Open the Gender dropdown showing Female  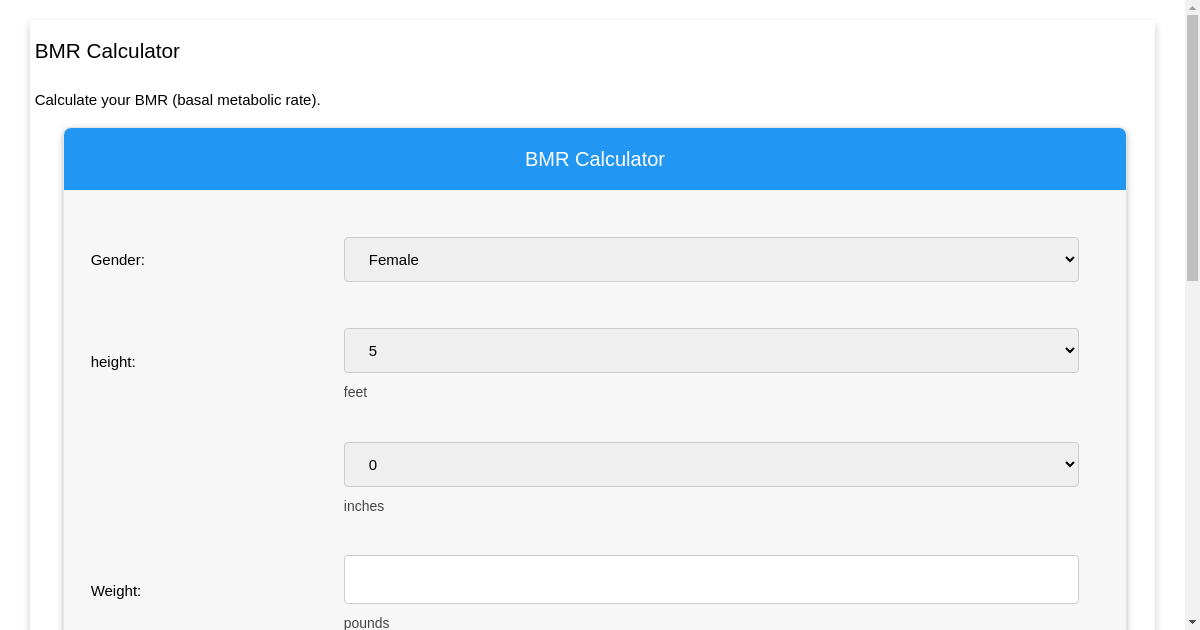point(711,259)
